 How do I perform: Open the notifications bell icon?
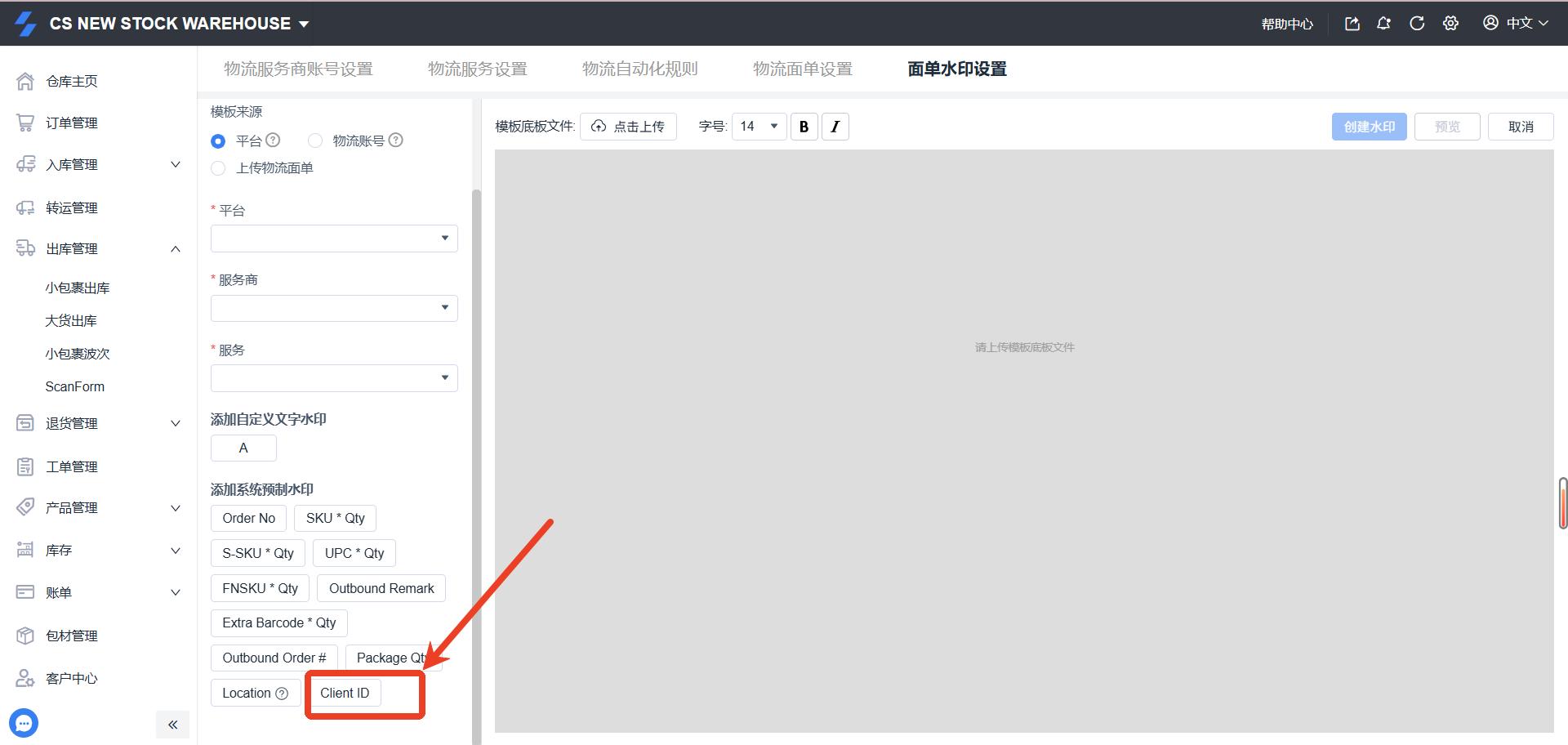click(1383, 24)
